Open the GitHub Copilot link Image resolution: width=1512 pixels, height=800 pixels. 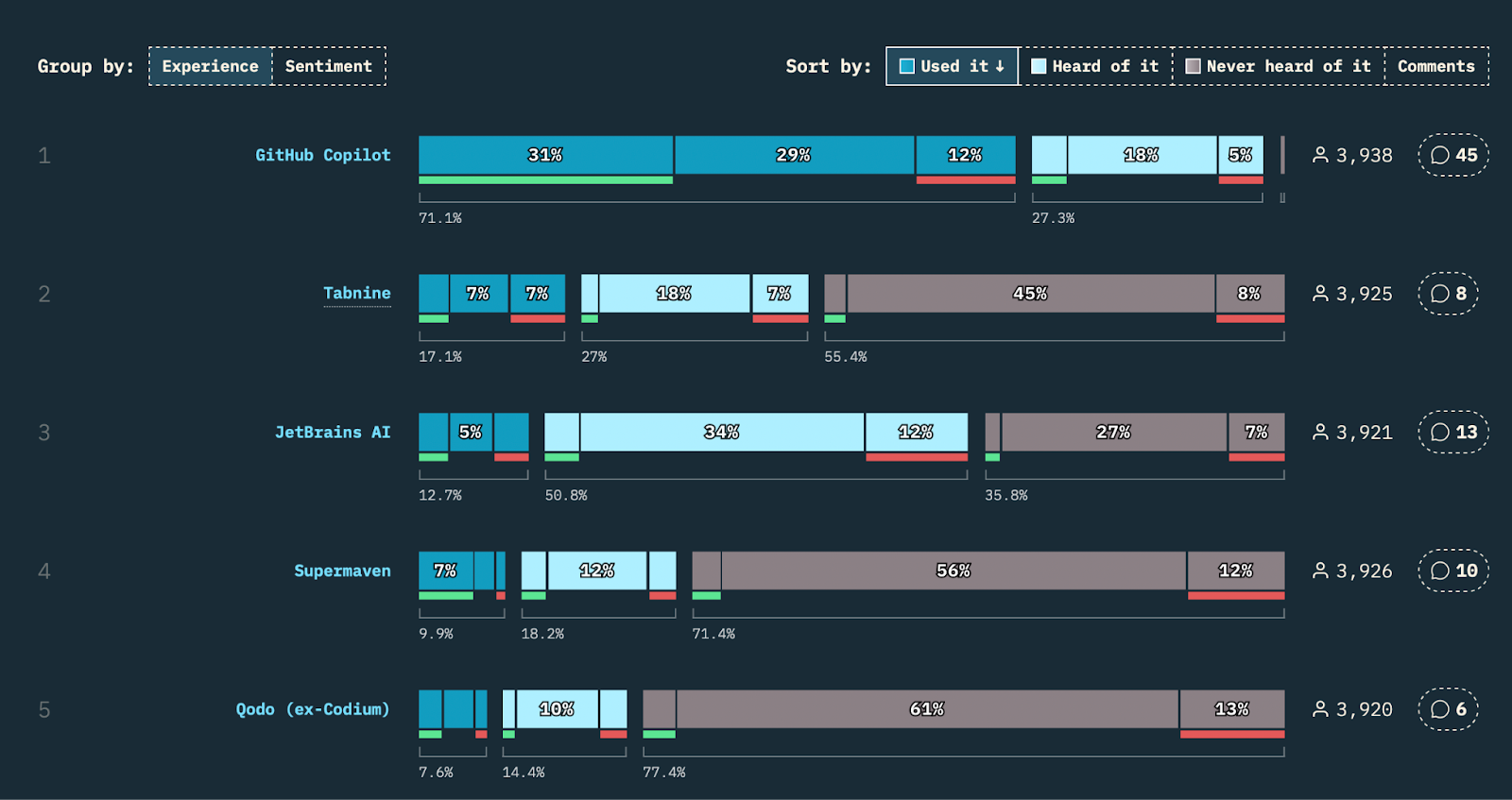323,155
